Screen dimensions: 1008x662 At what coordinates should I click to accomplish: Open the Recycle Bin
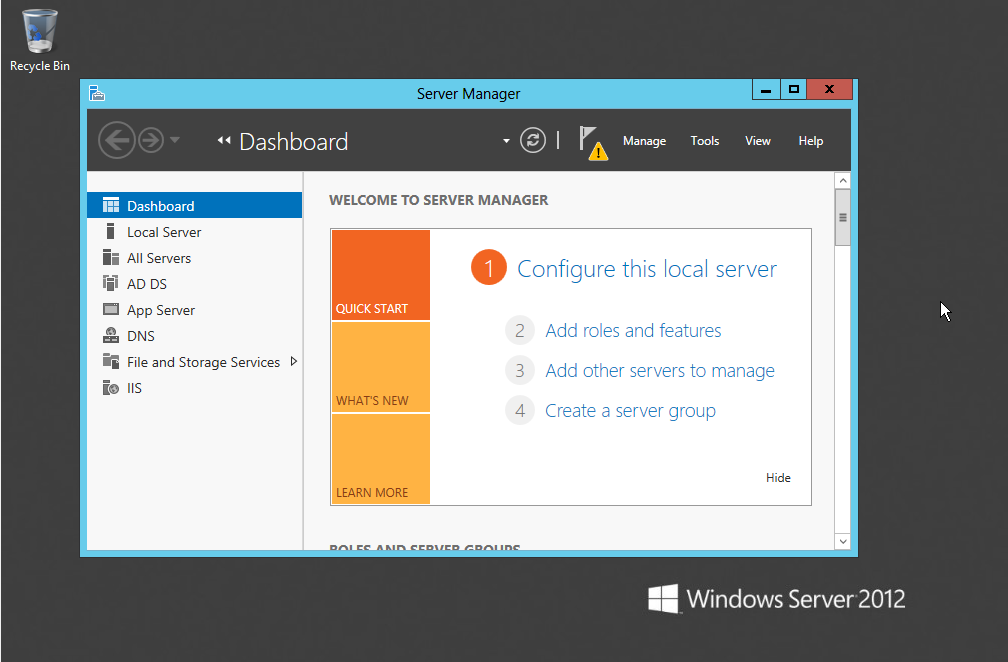click(x=39, y=32)
